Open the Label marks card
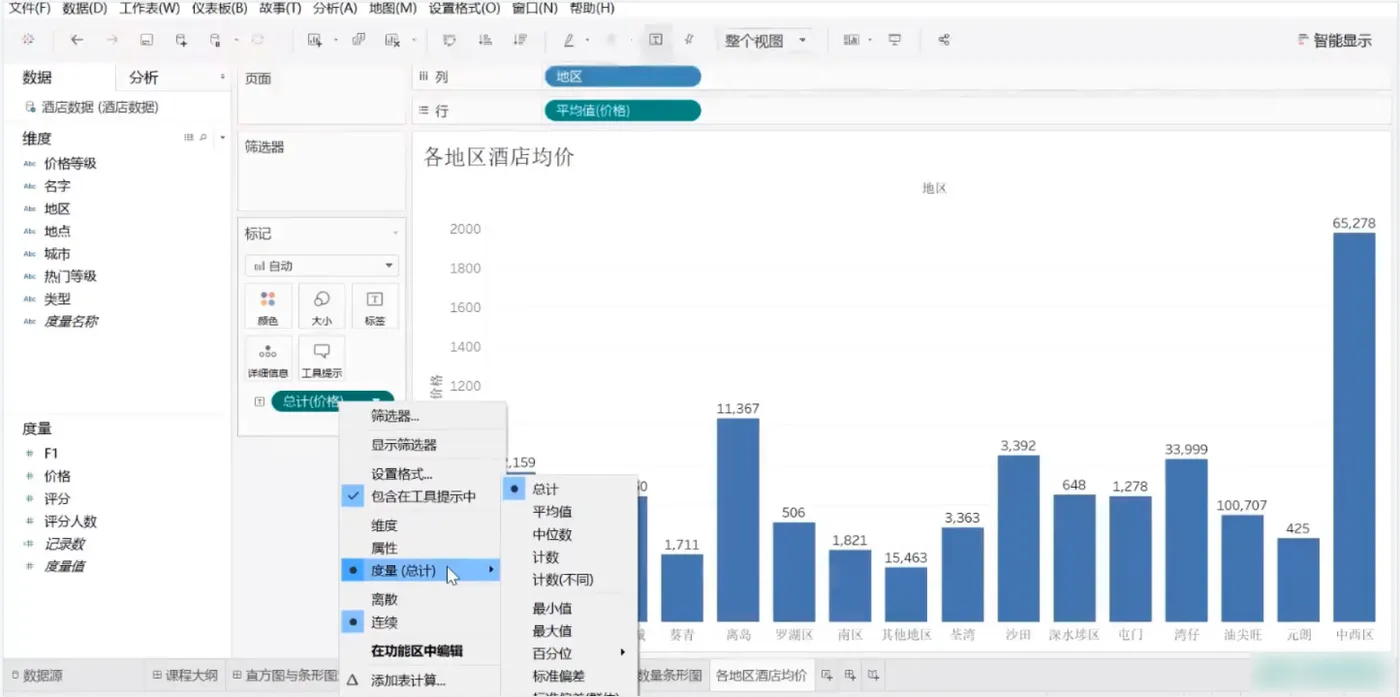This screenshot has height=697, width=1400. [375, 306]
